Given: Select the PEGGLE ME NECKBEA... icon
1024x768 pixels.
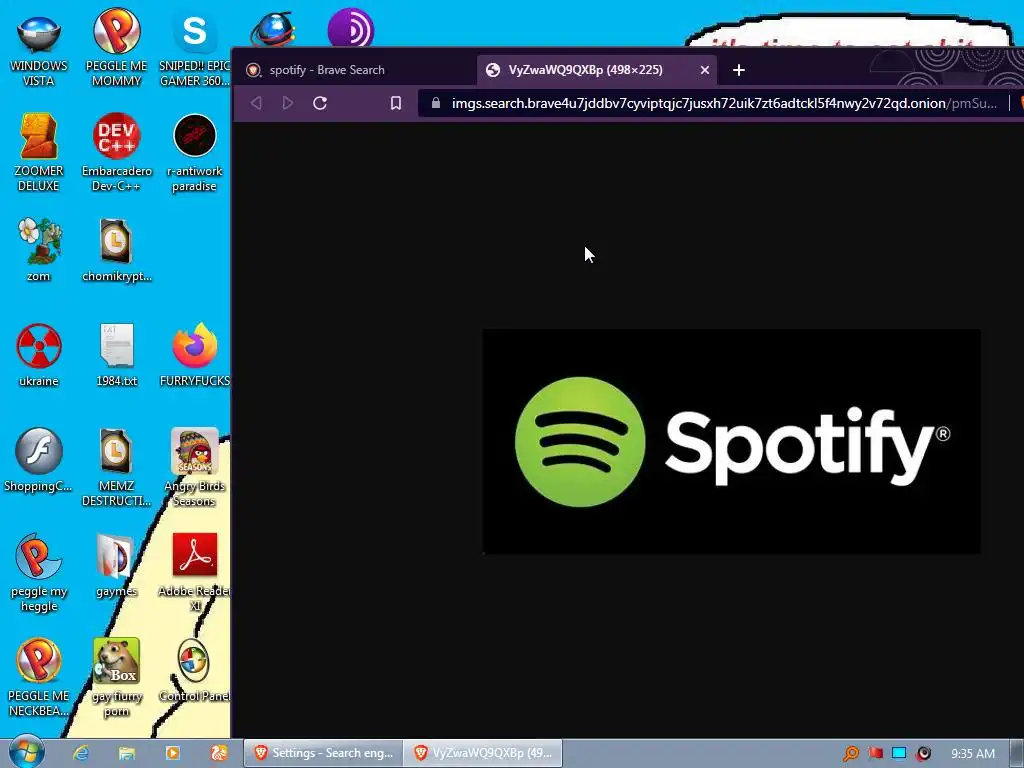Looking at the screenshot, I should tap(39, 678).
